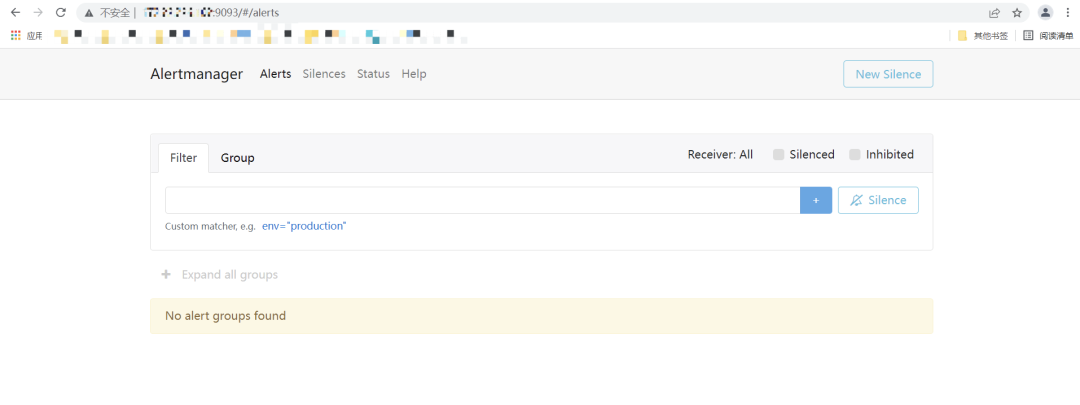Switch to the Group tab
The width and height of the screenshot is (1080, 405).
click(238, 158)
